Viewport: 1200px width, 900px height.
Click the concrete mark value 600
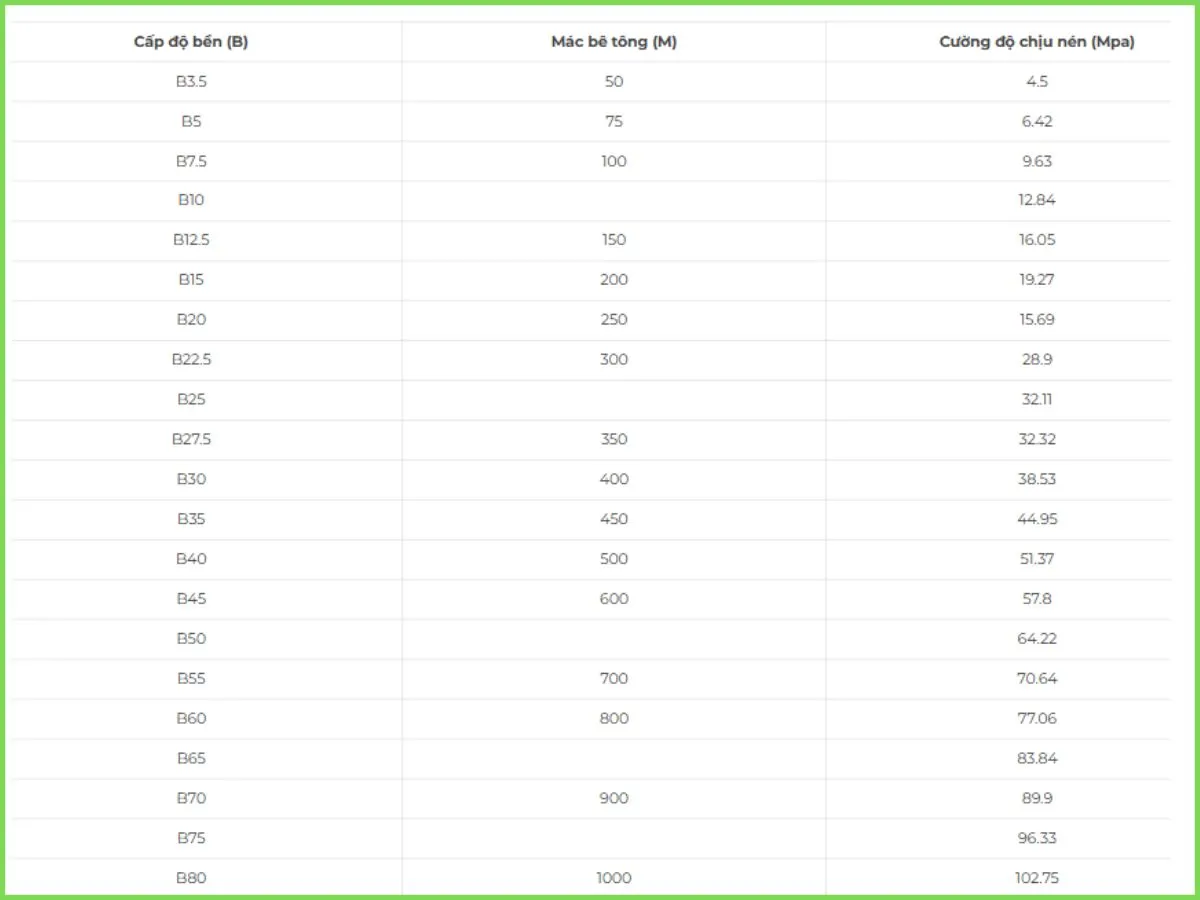(x=614, y=599)
